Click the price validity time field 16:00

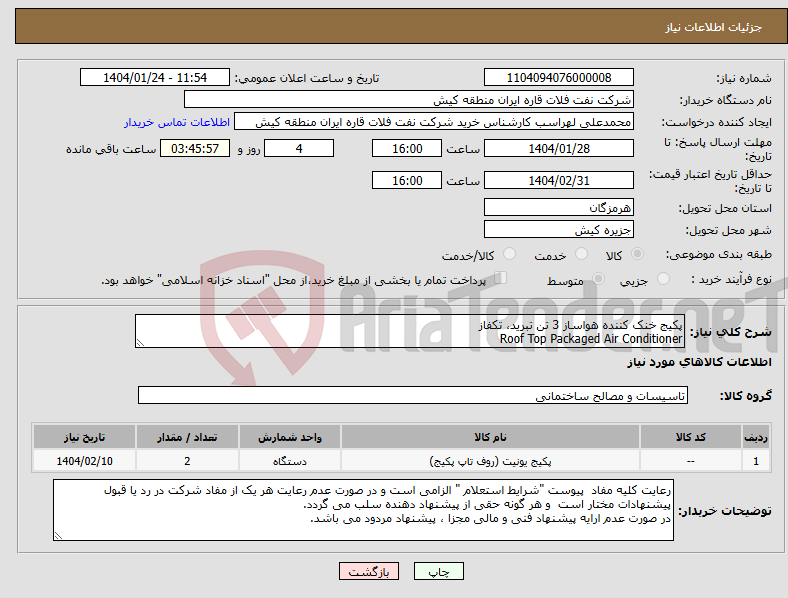pyautogui.click(x=407, y=180)
